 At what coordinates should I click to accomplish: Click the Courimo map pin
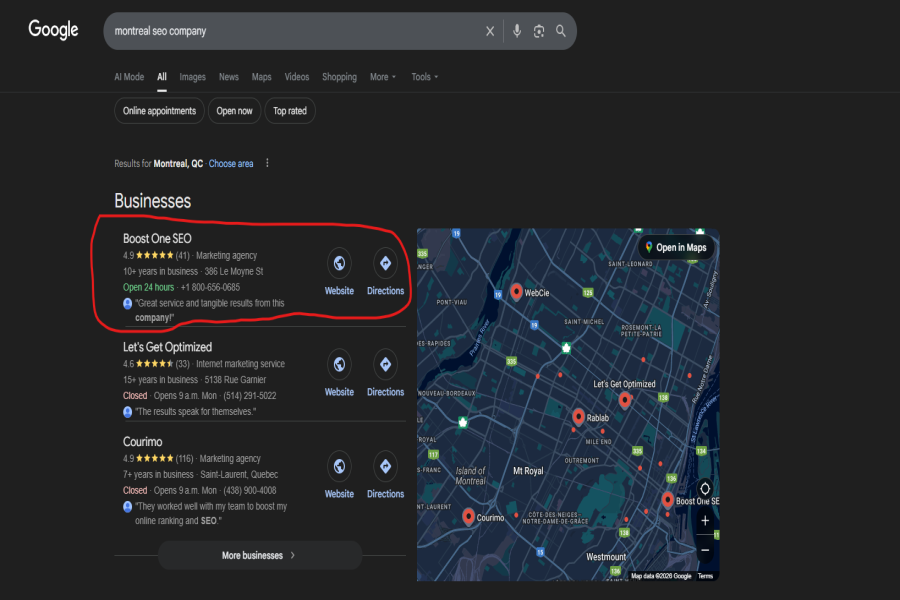(x=468, y=517)
